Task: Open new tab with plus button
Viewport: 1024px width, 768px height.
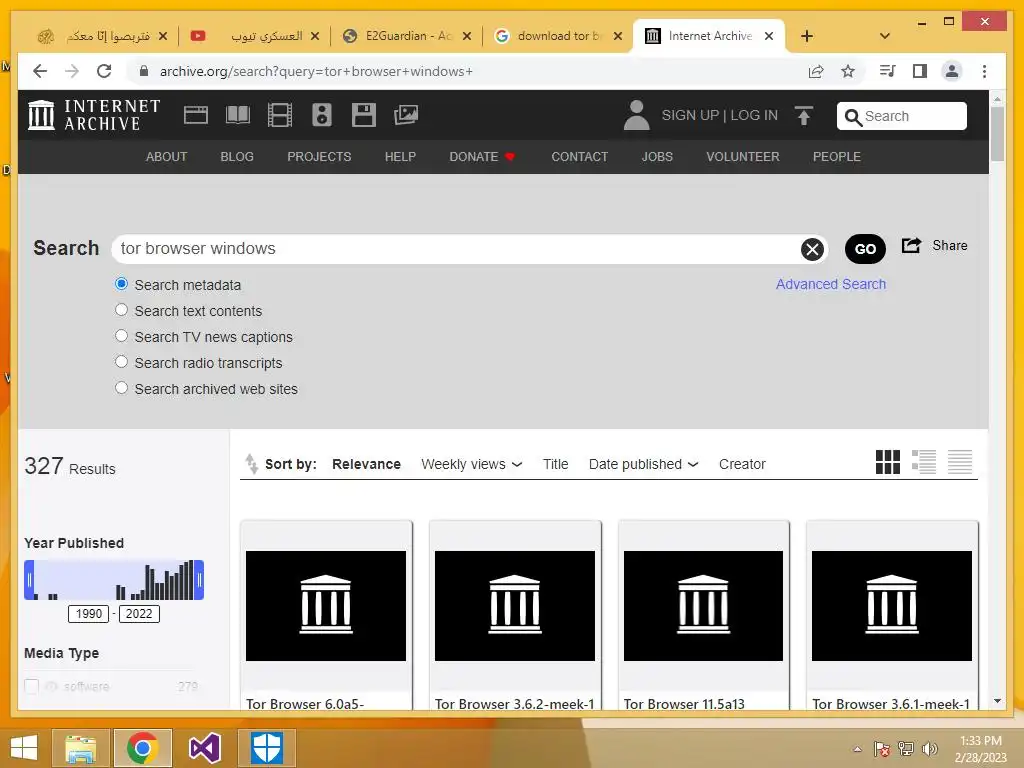Action: [807, 36]
